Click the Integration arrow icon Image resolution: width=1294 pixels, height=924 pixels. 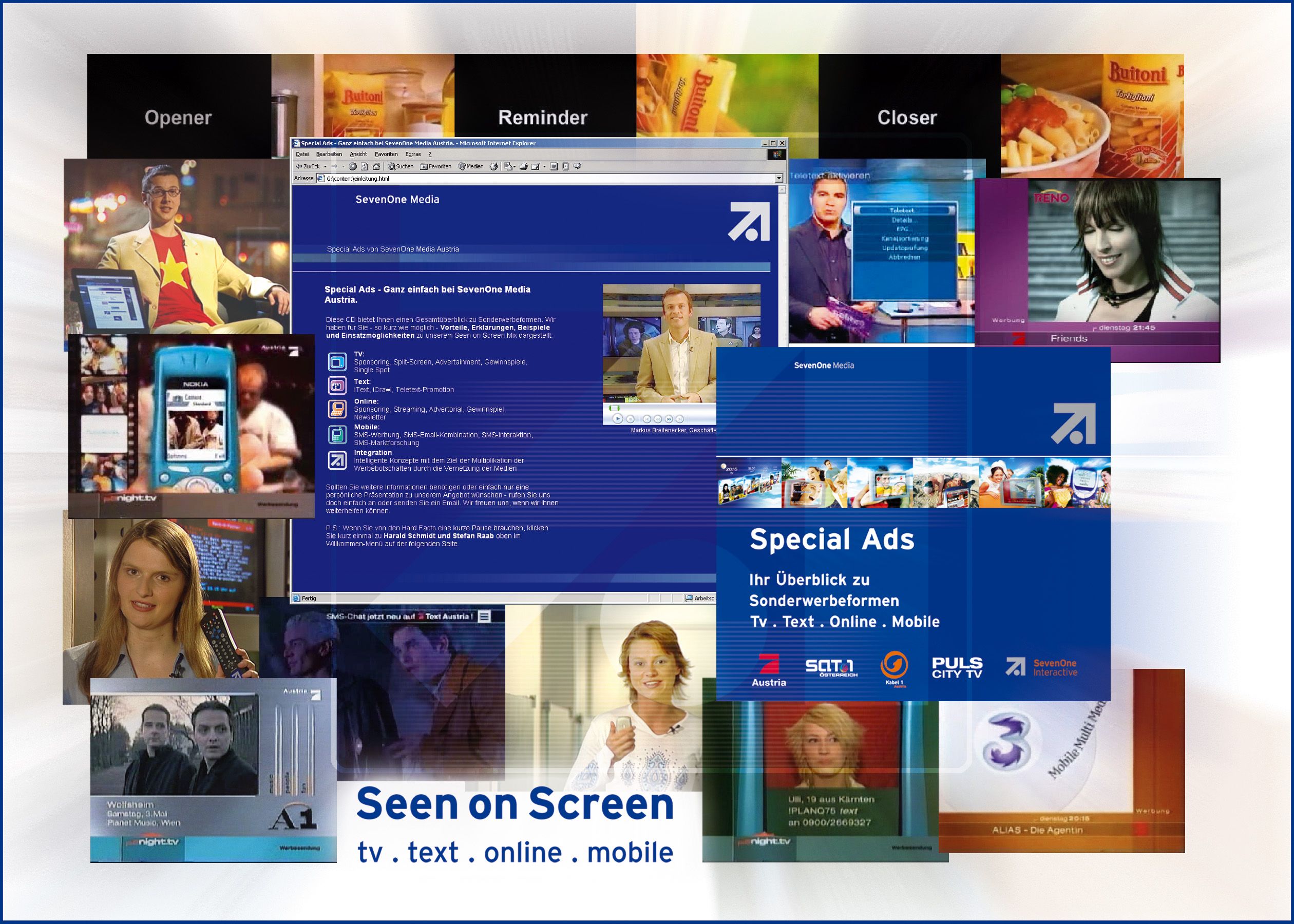pos(337,460)
